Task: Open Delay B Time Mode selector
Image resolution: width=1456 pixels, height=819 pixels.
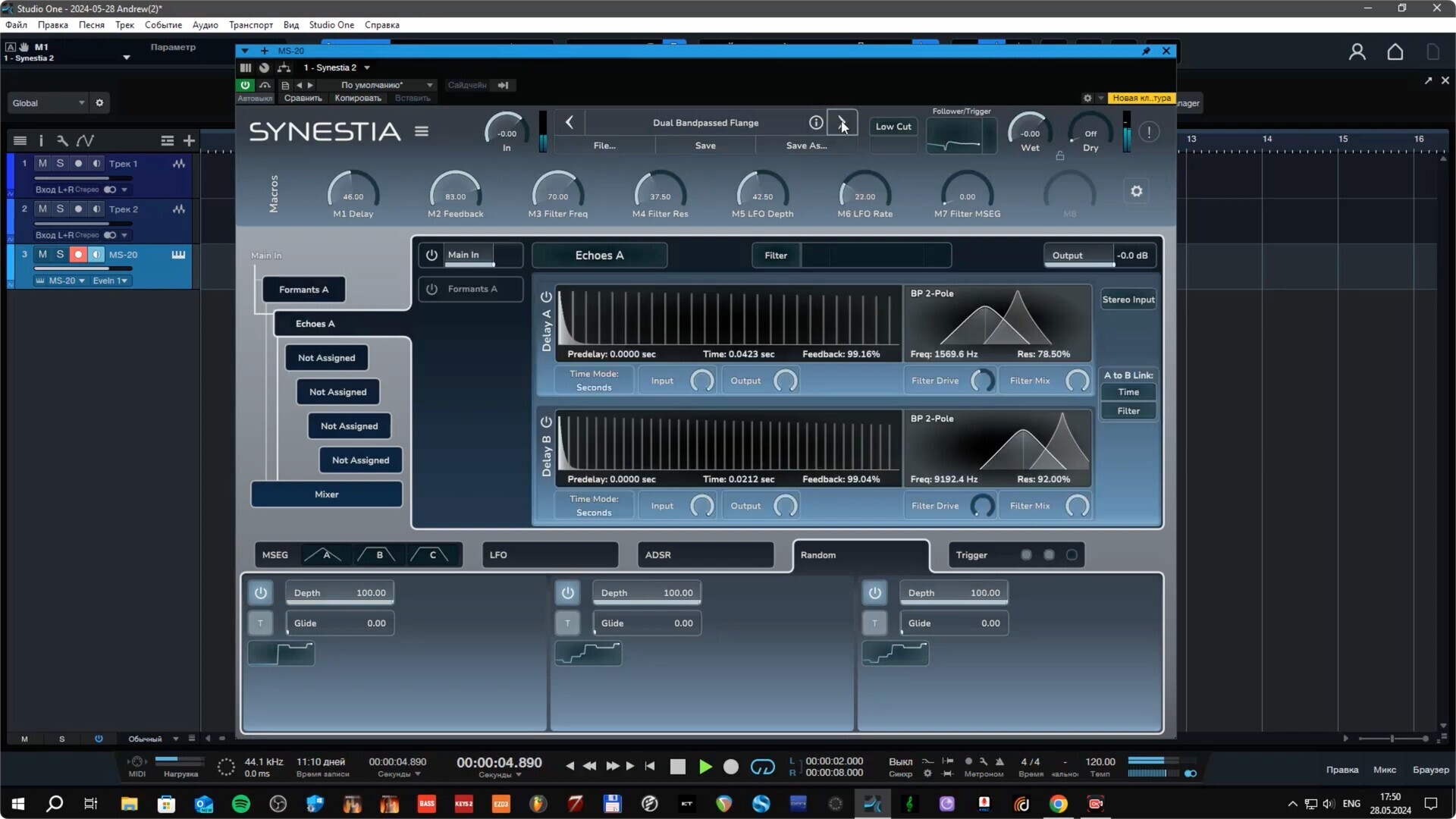Action: click(594, 506)
